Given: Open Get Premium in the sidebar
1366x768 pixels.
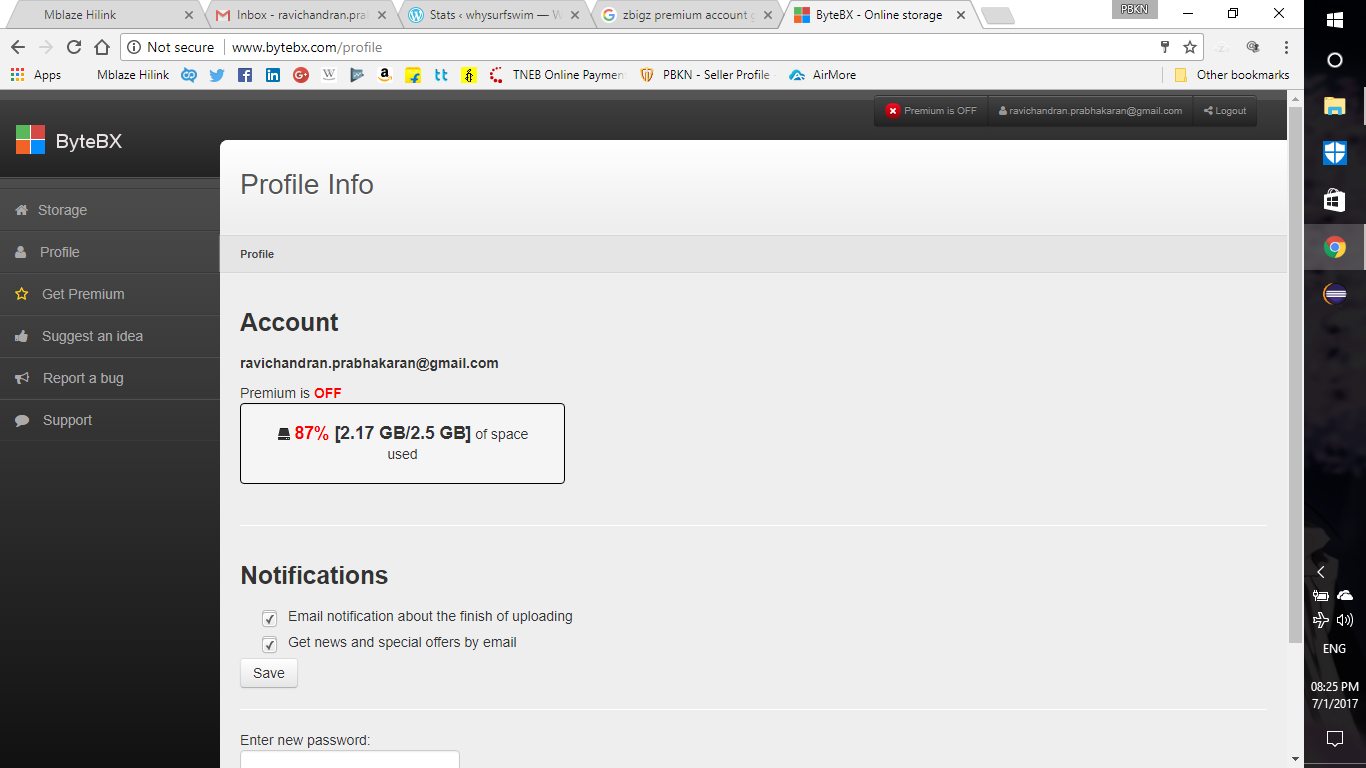Looking at the screenshot, I should point(83,294).
